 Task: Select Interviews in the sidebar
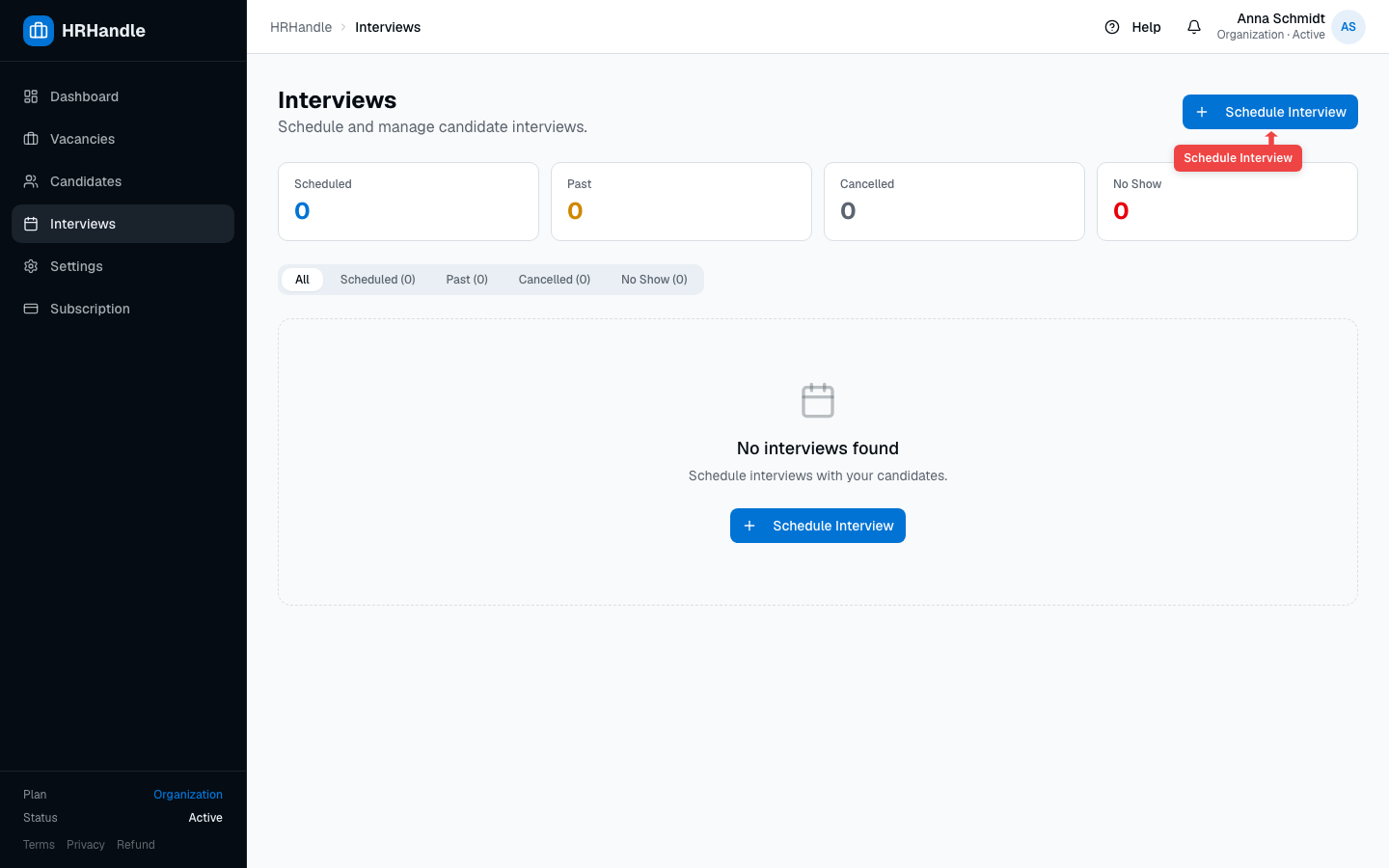click(123, 224)
